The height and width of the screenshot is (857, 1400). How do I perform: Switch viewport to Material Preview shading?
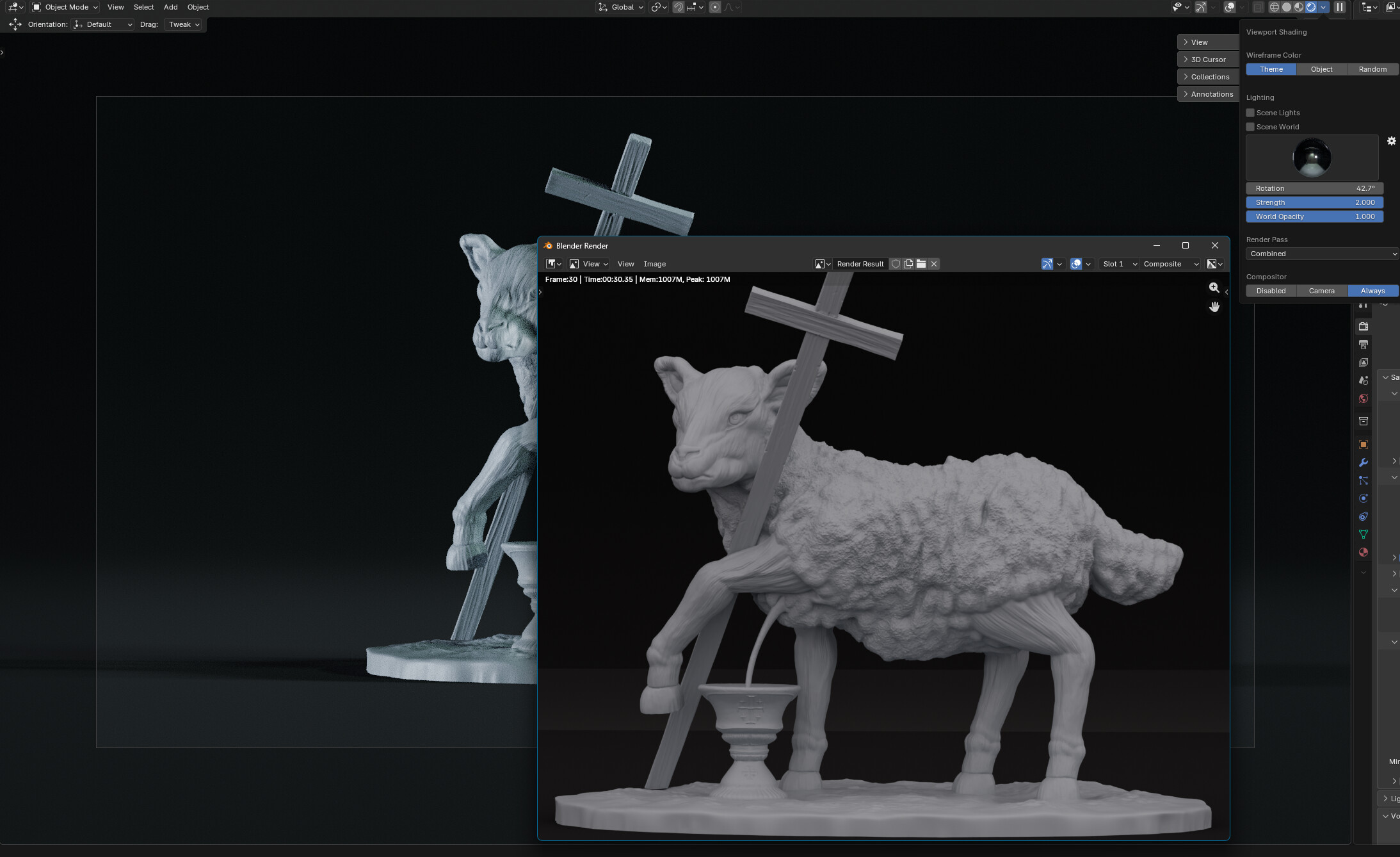(1299, 7)
